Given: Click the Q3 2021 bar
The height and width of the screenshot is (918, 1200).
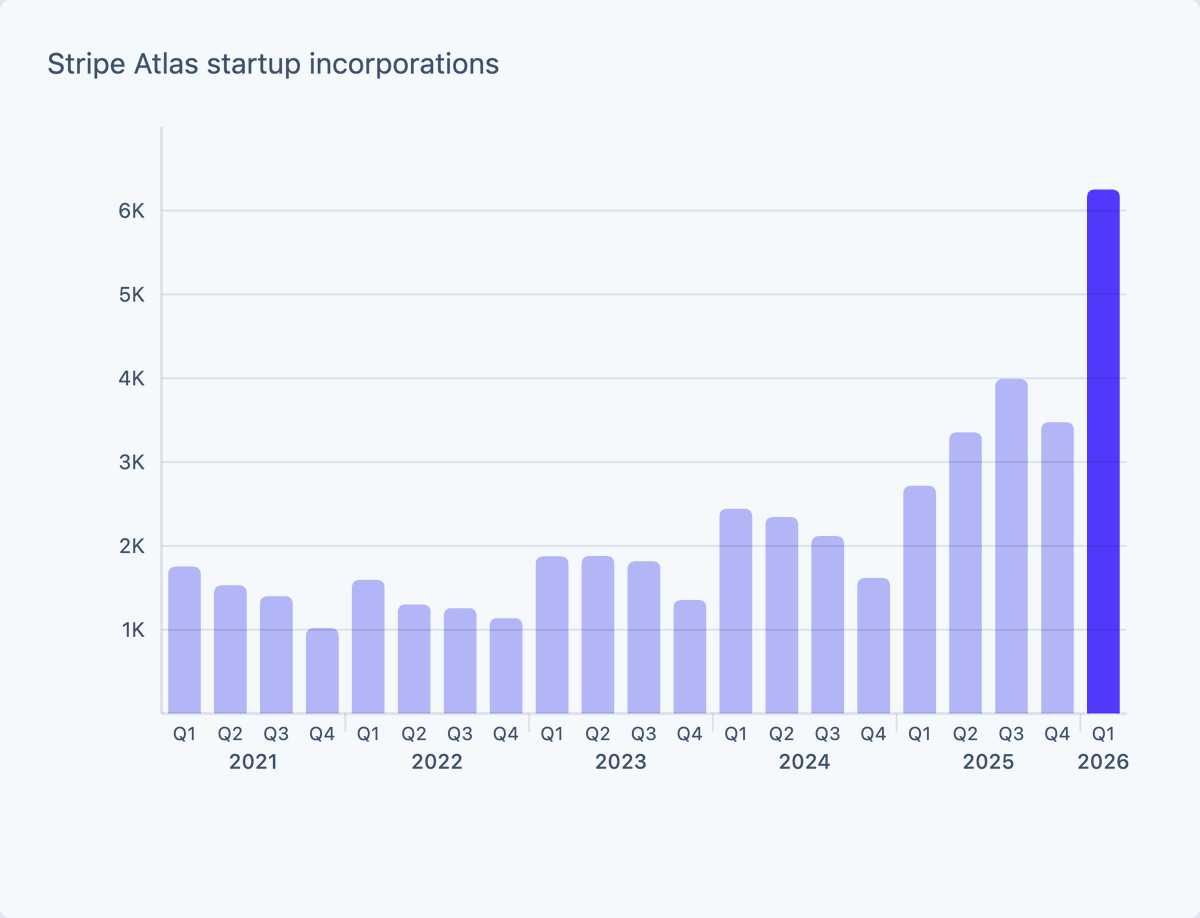Looking at the screenshot, I should (277, 655).
